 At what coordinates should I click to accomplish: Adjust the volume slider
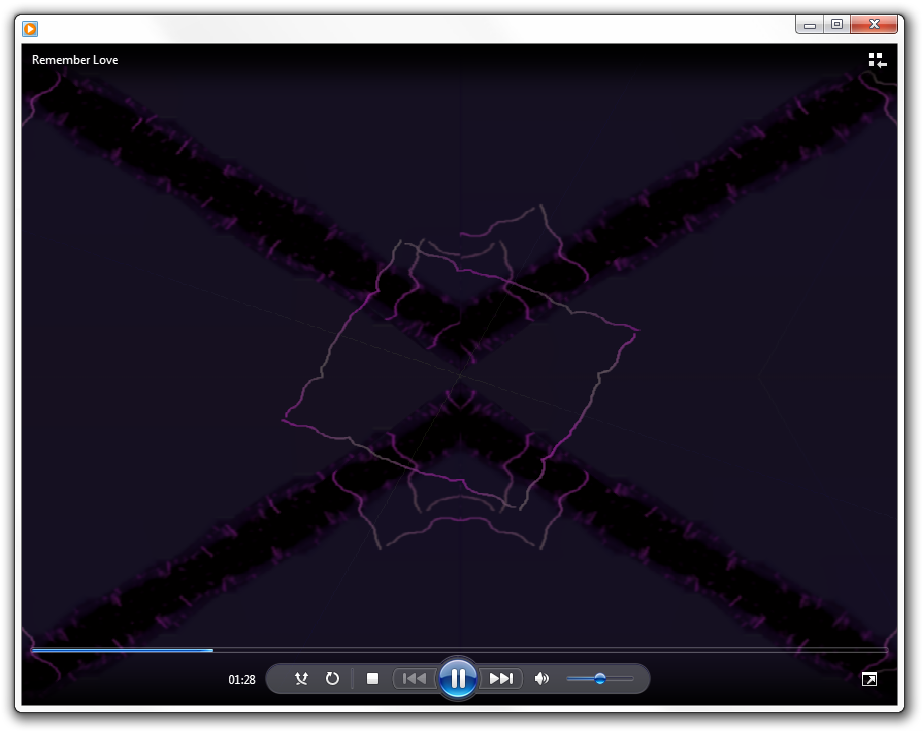pyautogui.click(x=600, y=679)
